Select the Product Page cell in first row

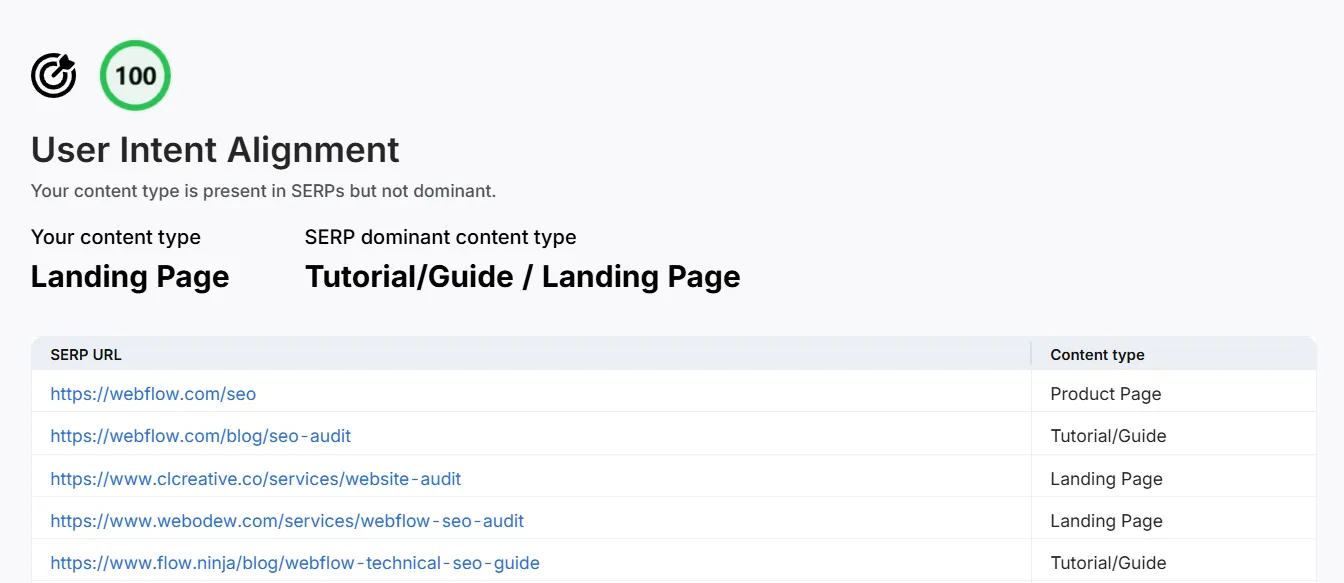1105,393
